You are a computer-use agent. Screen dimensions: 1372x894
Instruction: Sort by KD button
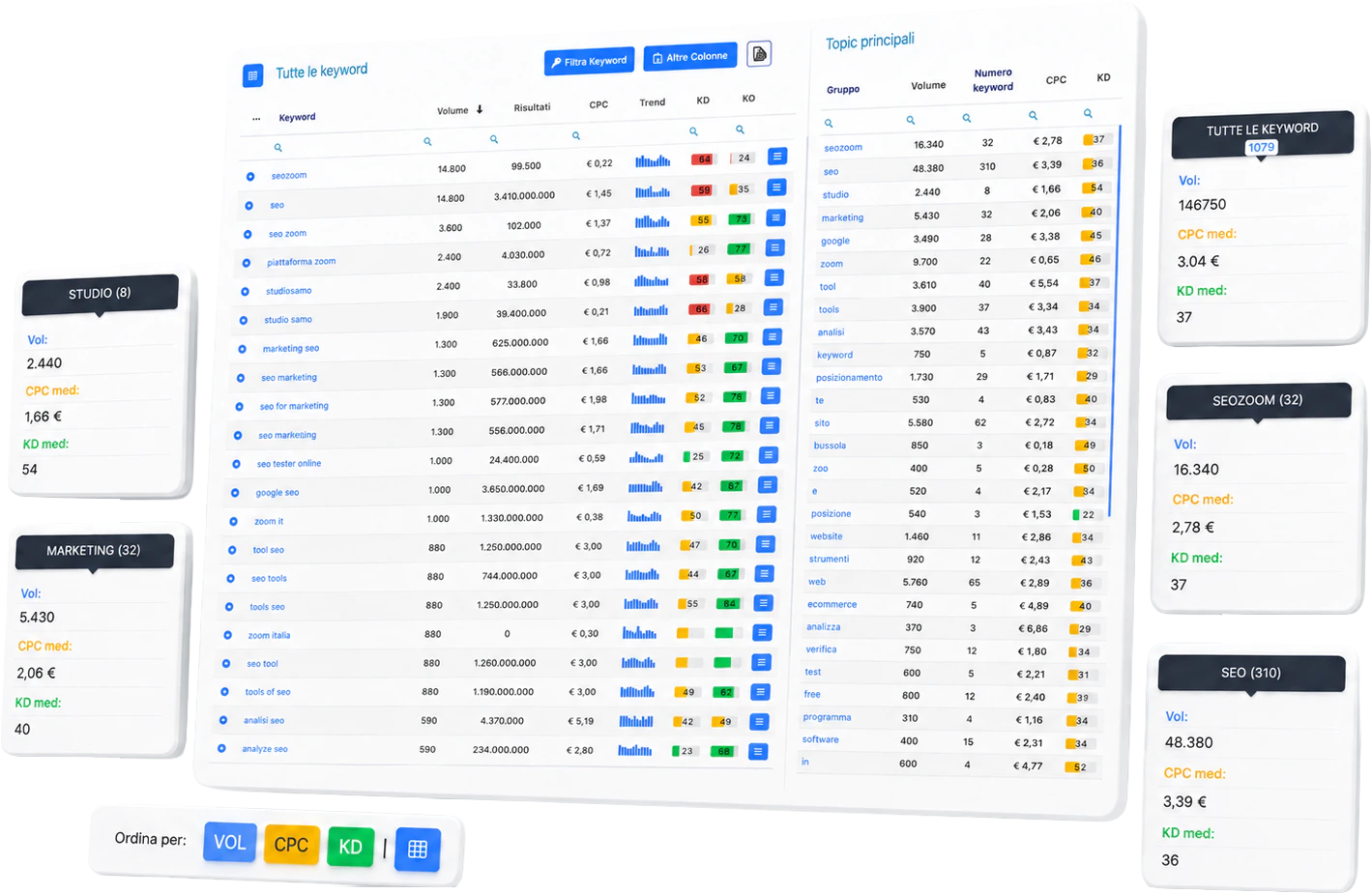coord(351,848)
